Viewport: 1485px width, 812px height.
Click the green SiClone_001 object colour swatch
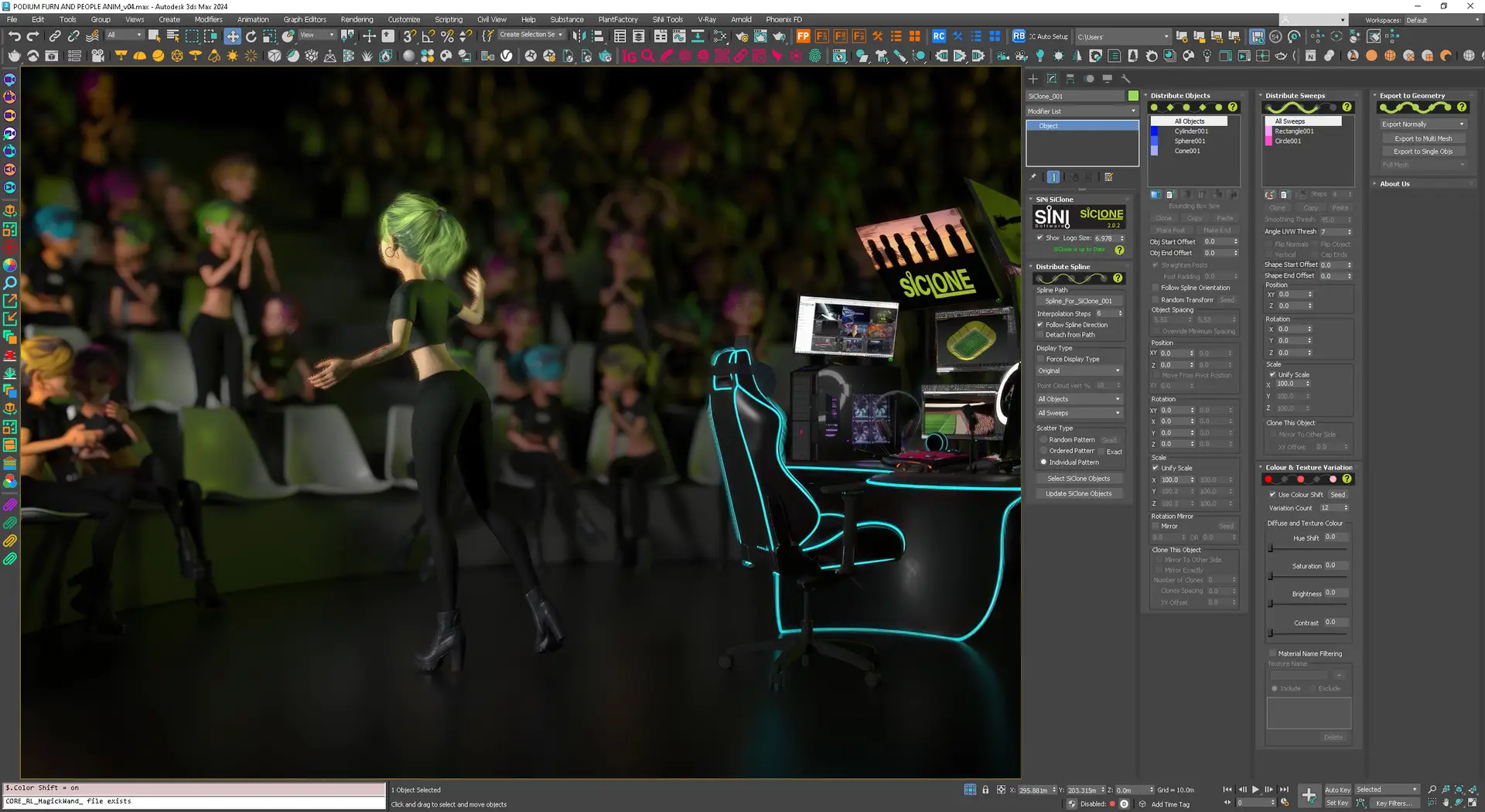tap(1133, 96)
